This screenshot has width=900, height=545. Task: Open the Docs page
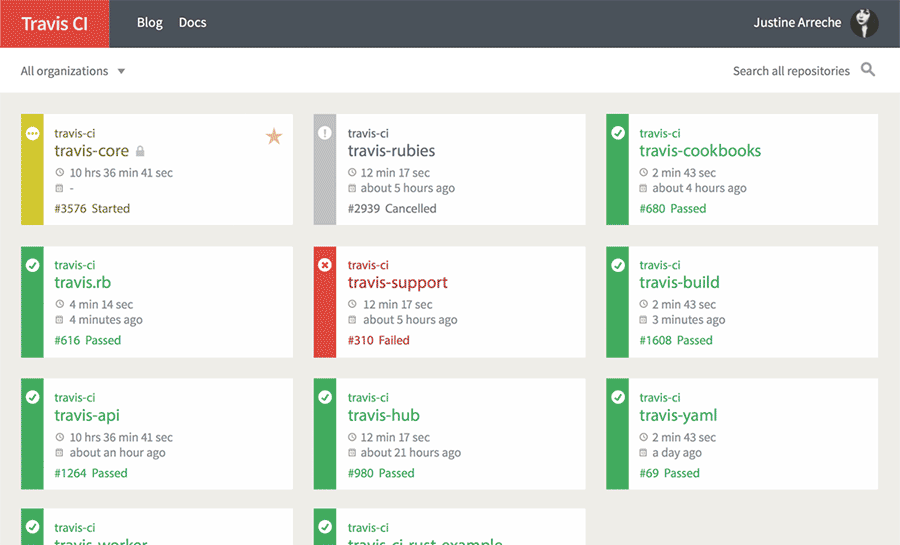(x=192, y=23)
